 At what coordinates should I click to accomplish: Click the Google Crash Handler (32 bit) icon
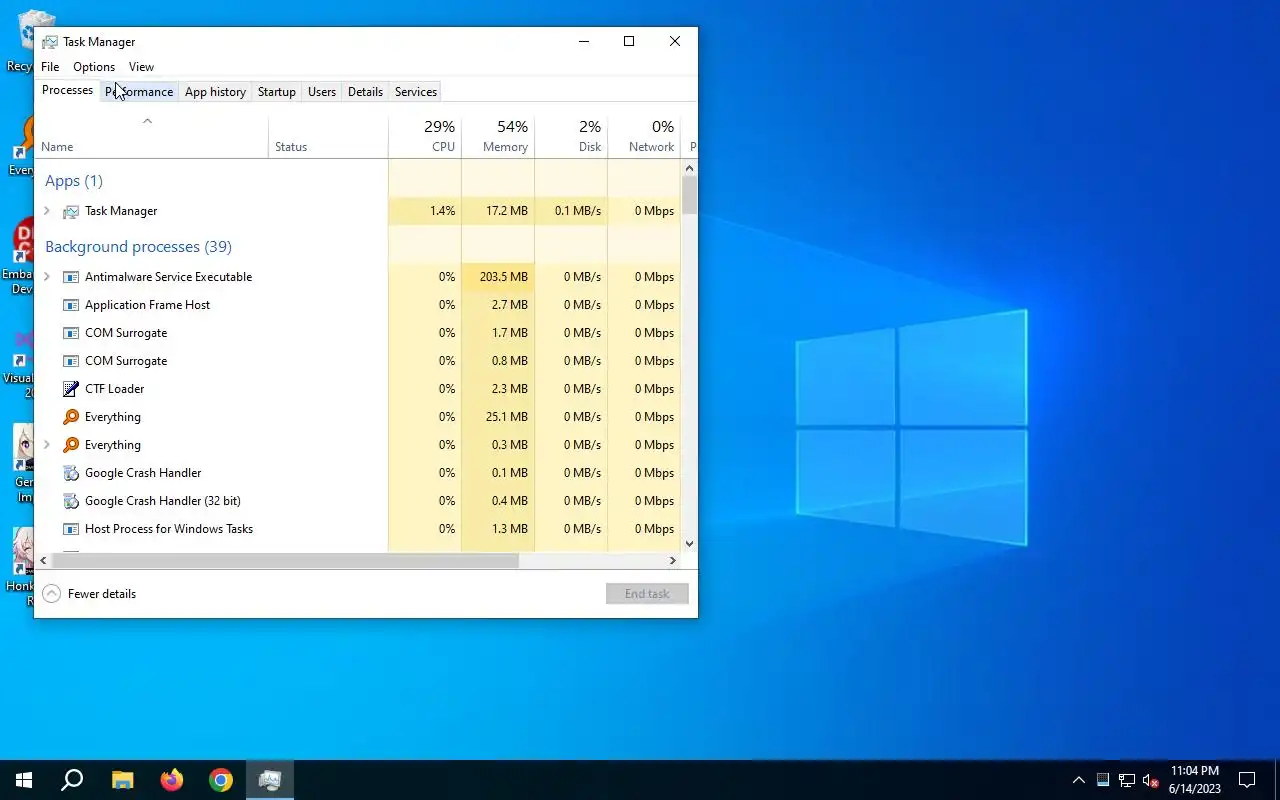click(x=71, y=501)
